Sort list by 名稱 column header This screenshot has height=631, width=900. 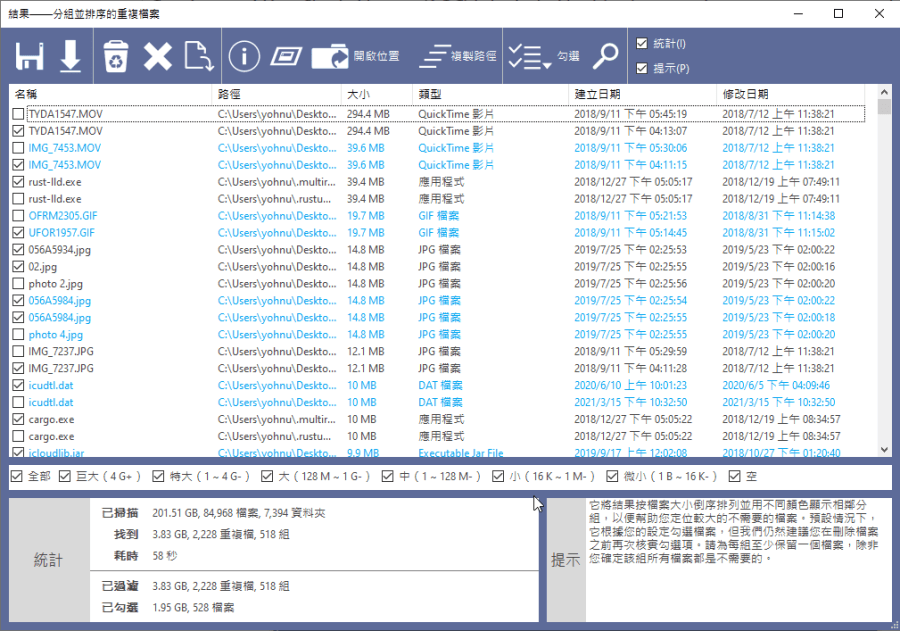pos(110,93)
